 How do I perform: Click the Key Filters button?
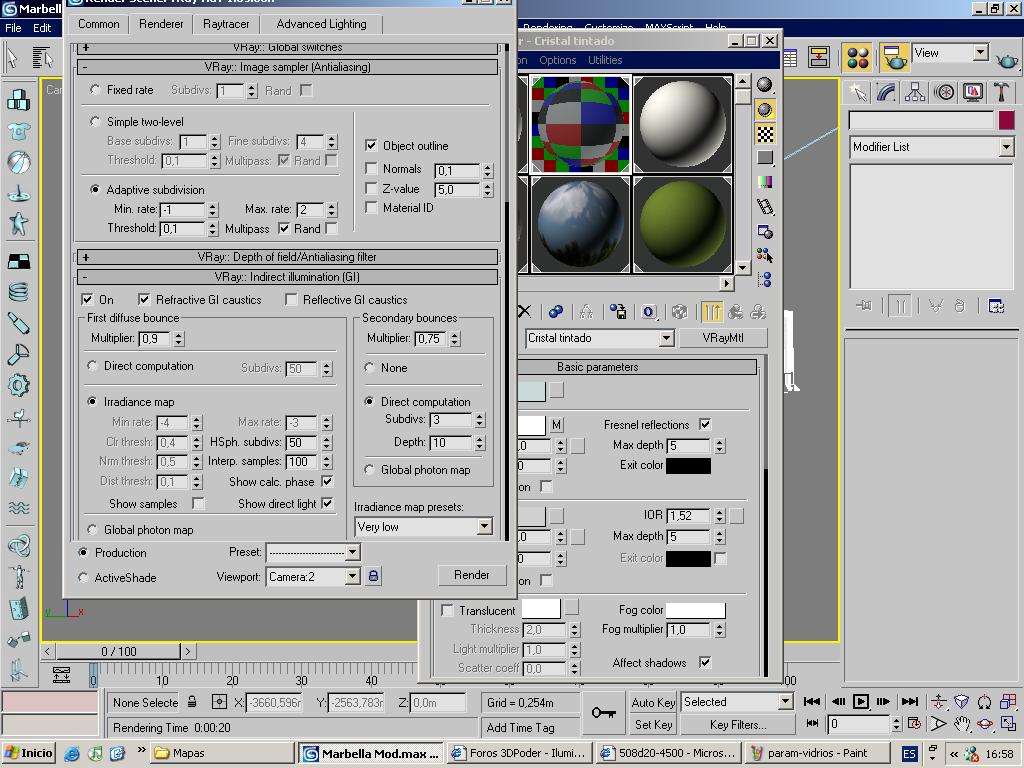(x=738, y=725)
